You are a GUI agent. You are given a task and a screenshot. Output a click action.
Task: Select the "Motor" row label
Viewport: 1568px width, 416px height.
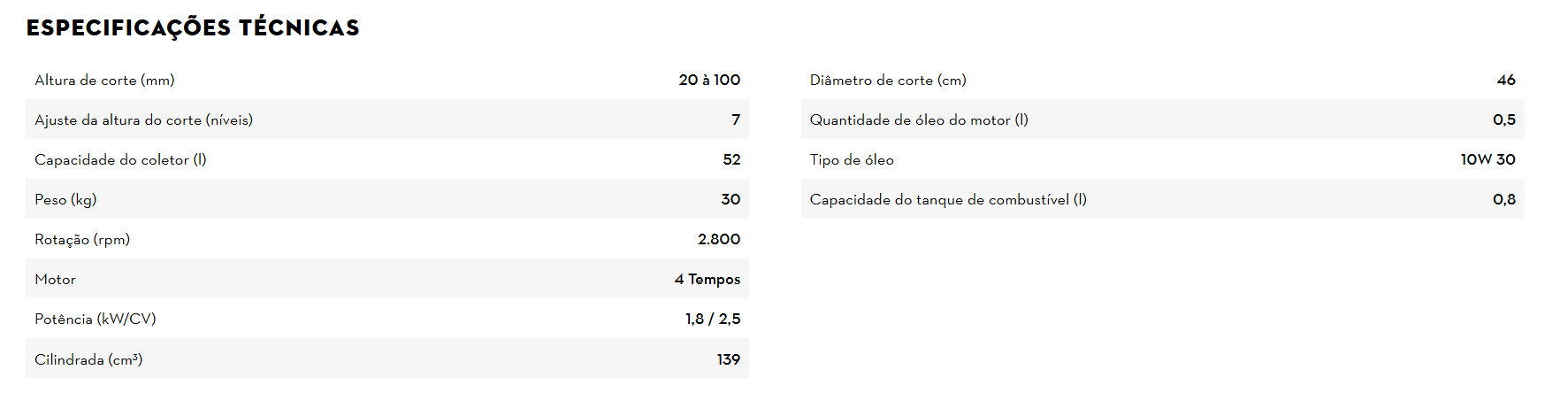point(55,279)
